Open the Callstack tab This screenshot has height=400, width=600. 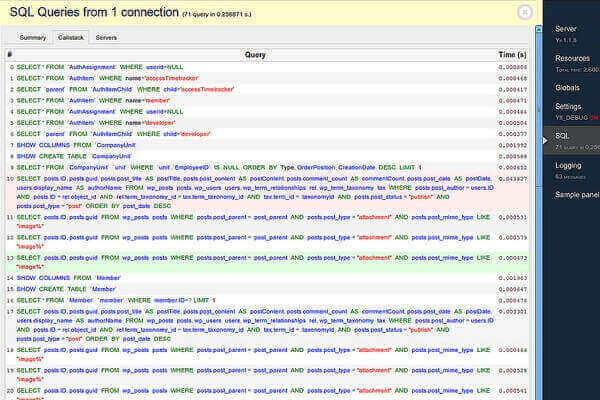[x=70, y=37]
